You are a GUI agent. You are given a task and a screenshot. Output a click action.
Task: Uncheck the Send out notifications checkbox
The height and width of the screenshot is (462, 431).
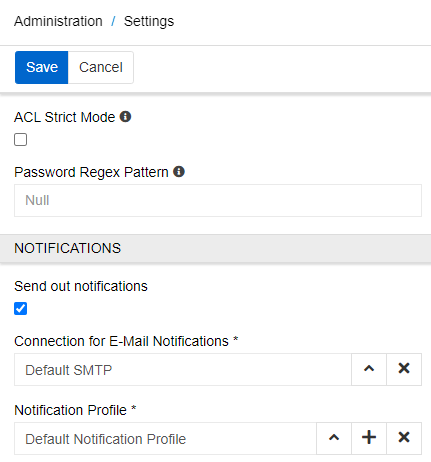tap(20, 309)
